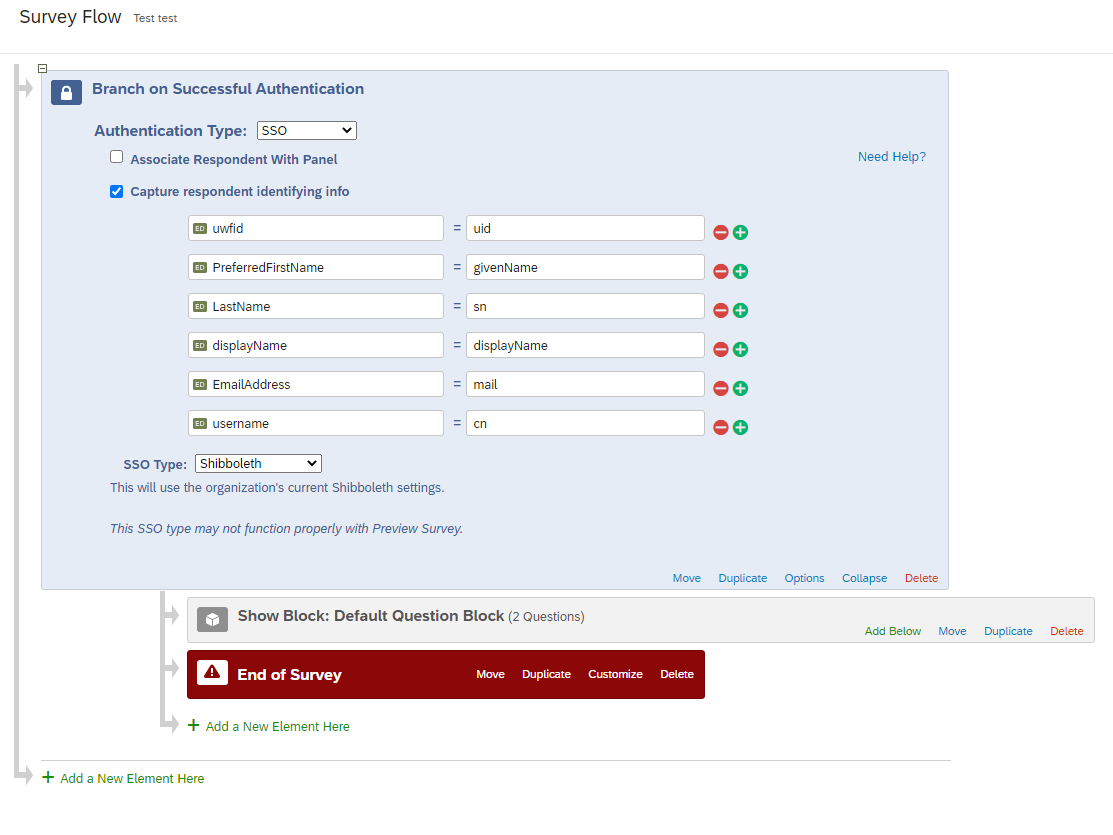Remove the uwfid field row with red minus

(x=720, y=232)
